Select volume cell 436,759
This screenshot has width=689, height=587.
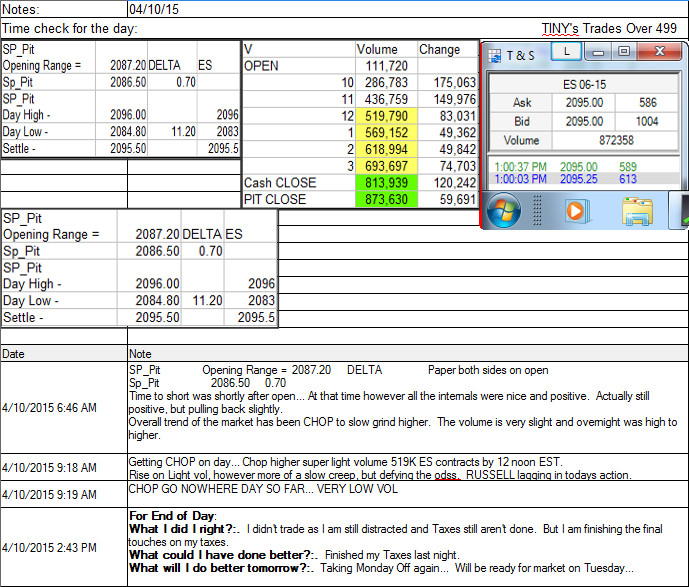click(386, 99)
